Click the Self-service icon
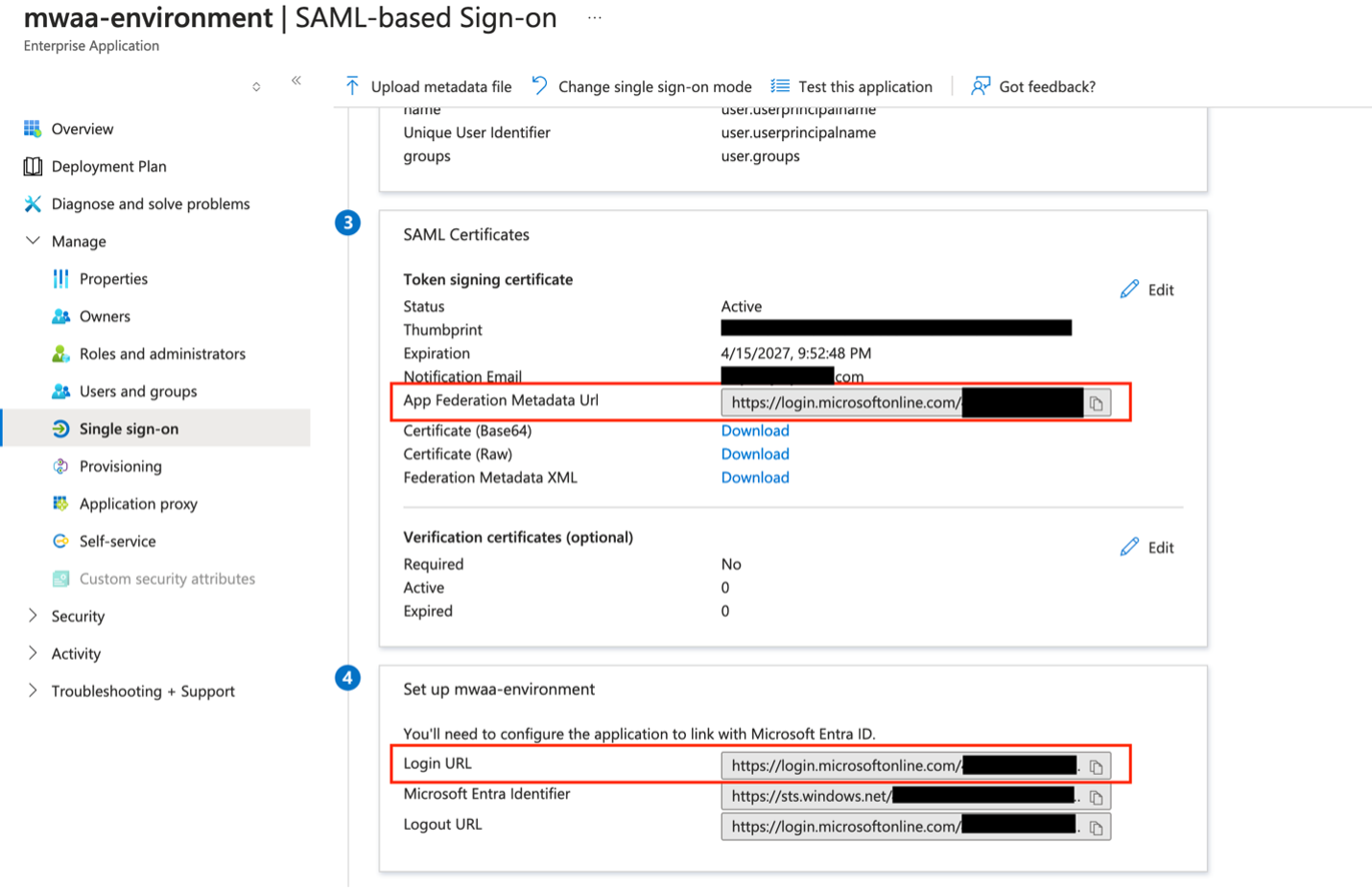 click(x=60, y=541)
